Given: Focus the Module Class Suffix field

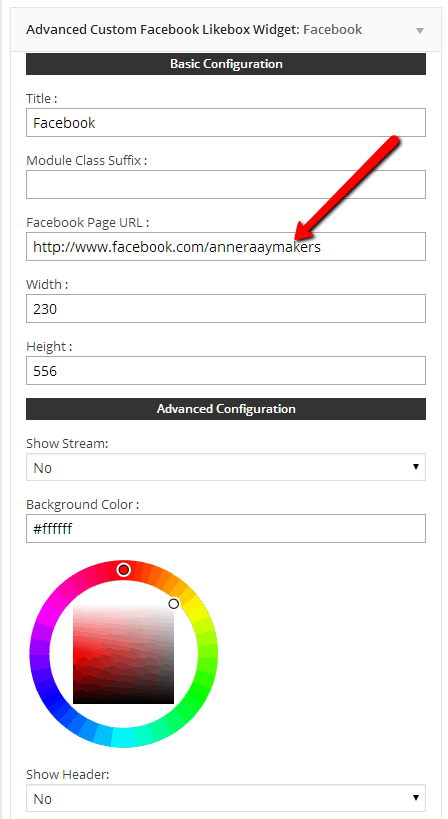Looking at the screenshot, I should coord(226,184).
